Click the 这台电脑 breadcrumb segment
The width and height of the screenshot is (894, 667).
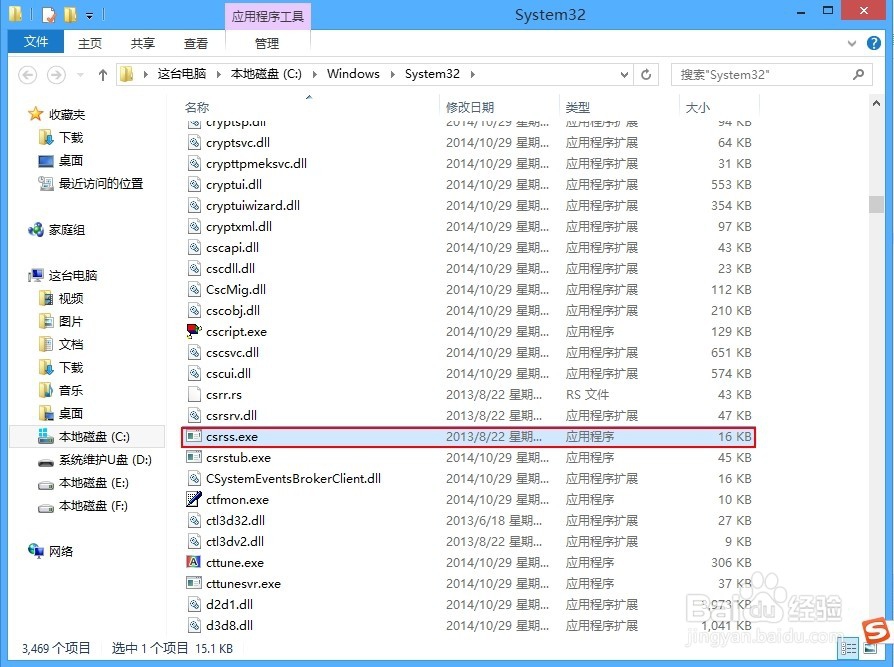click(182, 74)
